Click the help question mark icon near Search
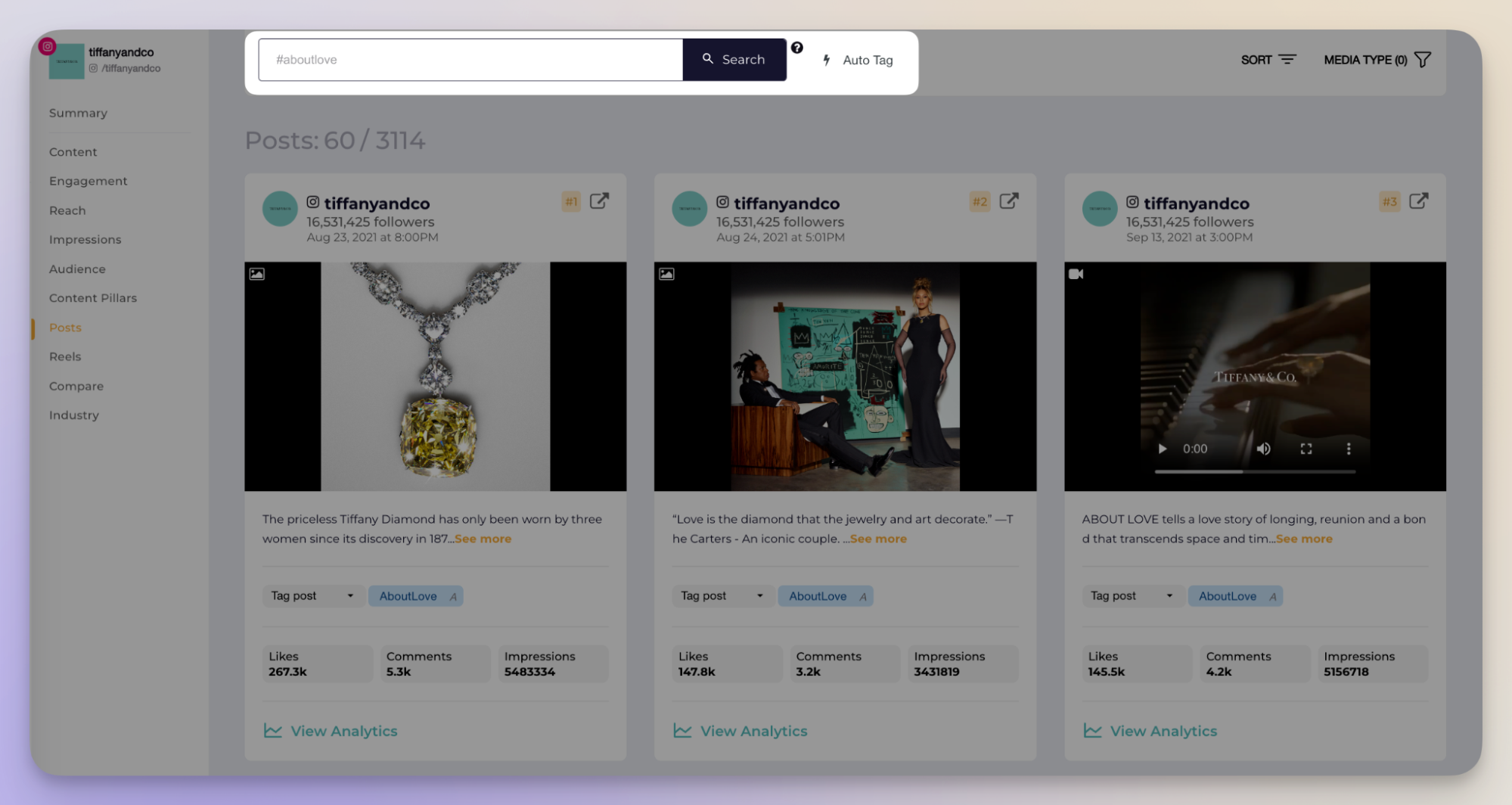 796,48
